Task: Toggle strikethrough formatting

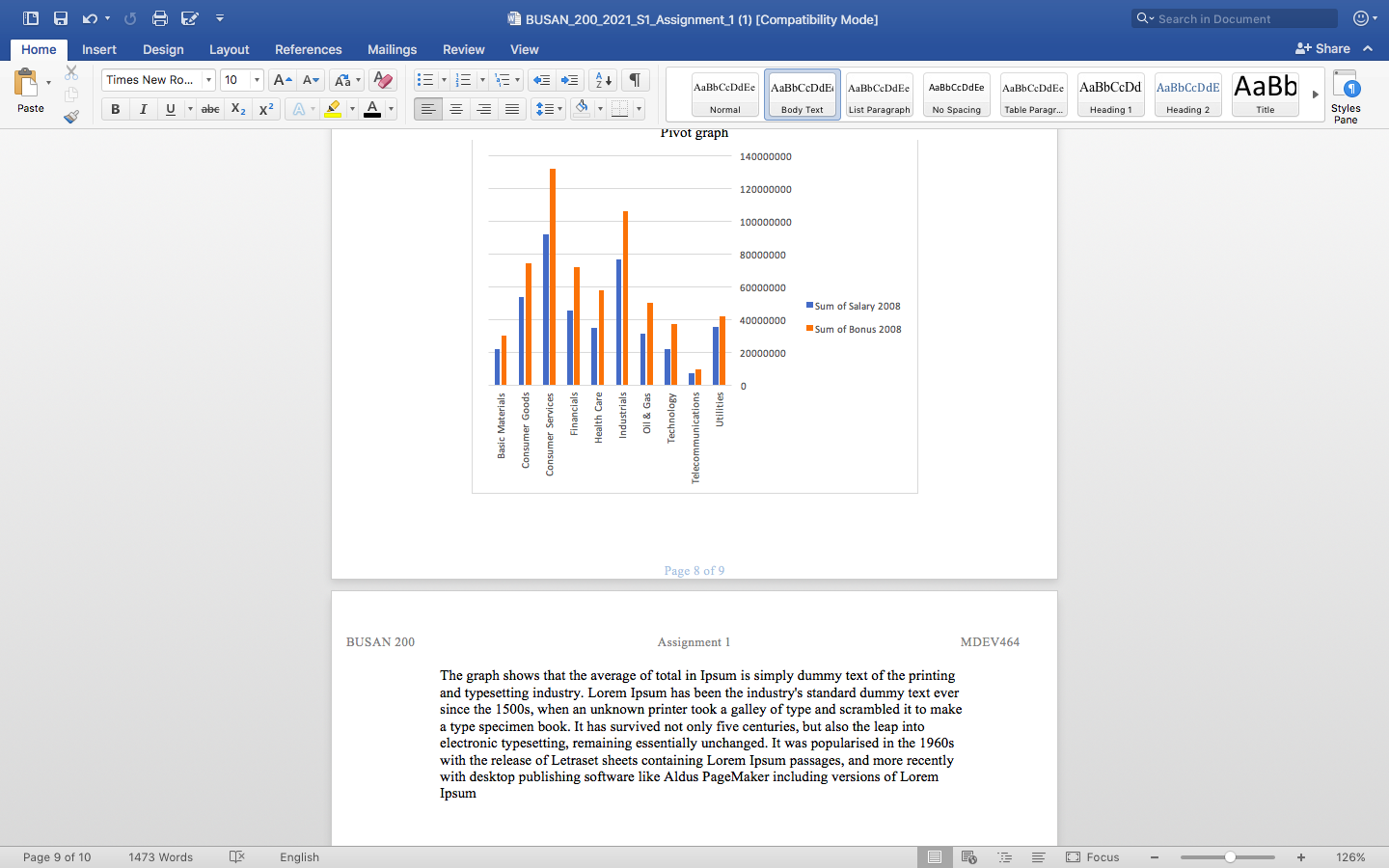Action: coord(210,109)
